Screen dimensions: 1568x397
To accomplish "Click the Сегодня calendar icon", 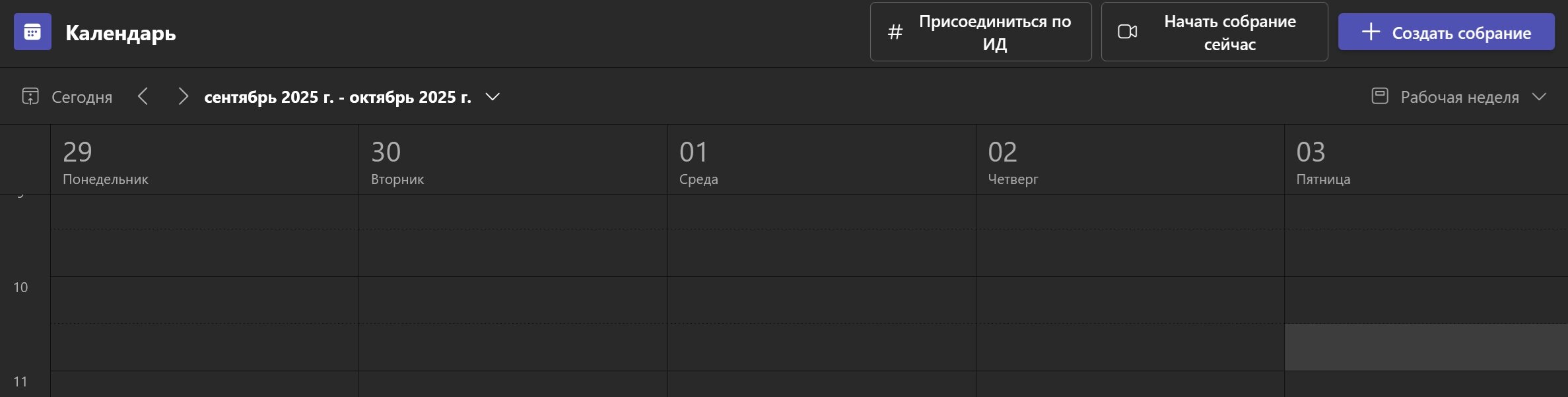I will 29,96.
